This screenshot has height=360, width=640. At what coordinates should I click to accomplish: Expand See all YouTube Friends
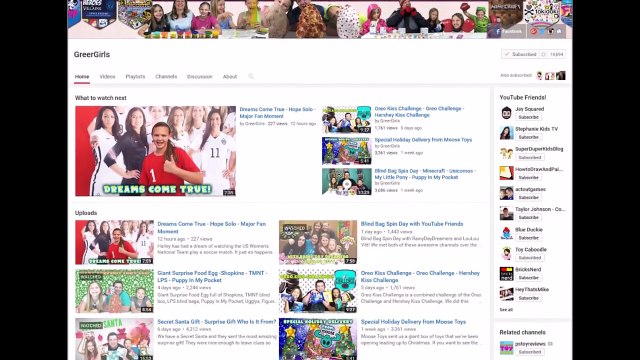click(x=506, y=310)
